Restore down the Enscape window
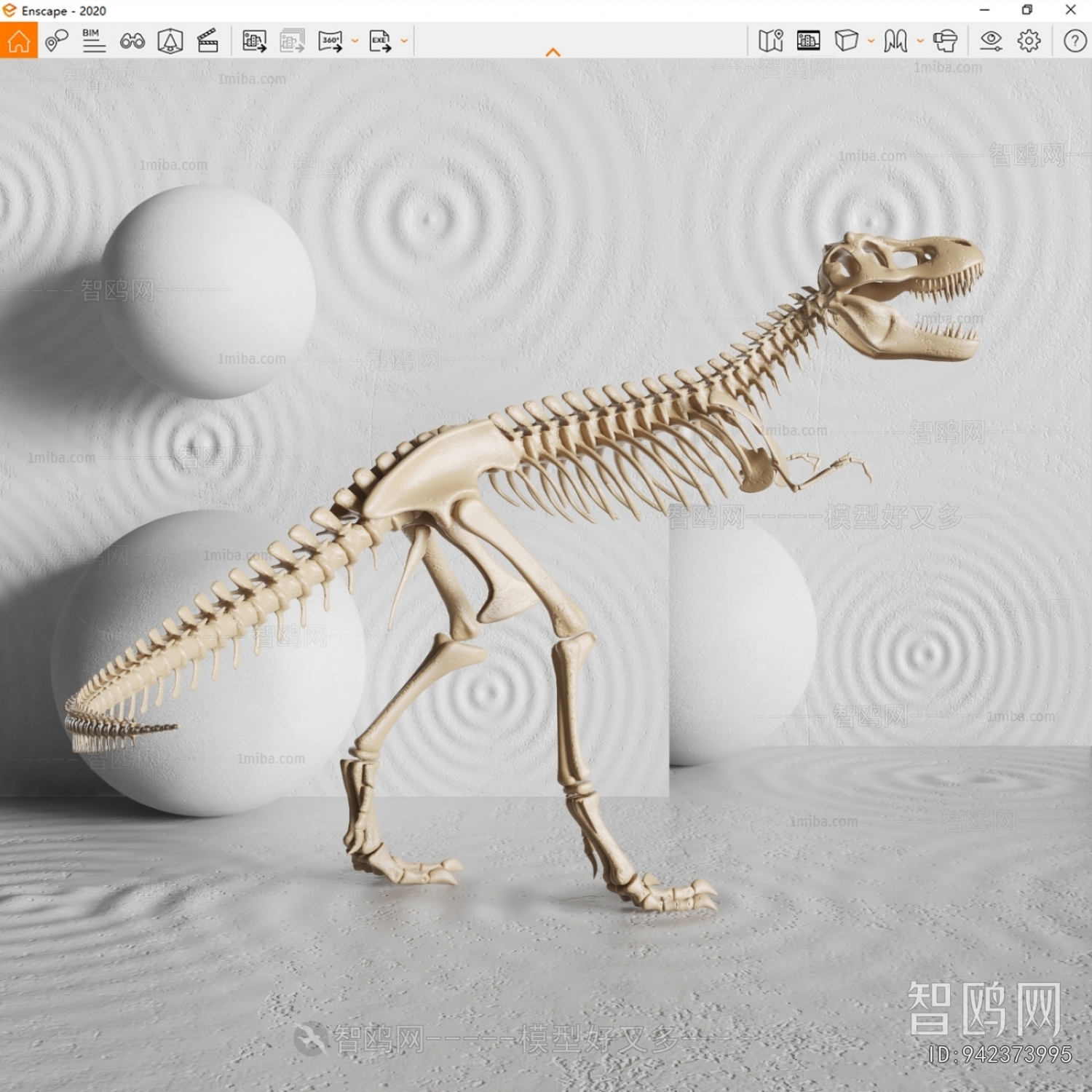This screenshot has height=1092, width=1092. (x=1027, y=10)
